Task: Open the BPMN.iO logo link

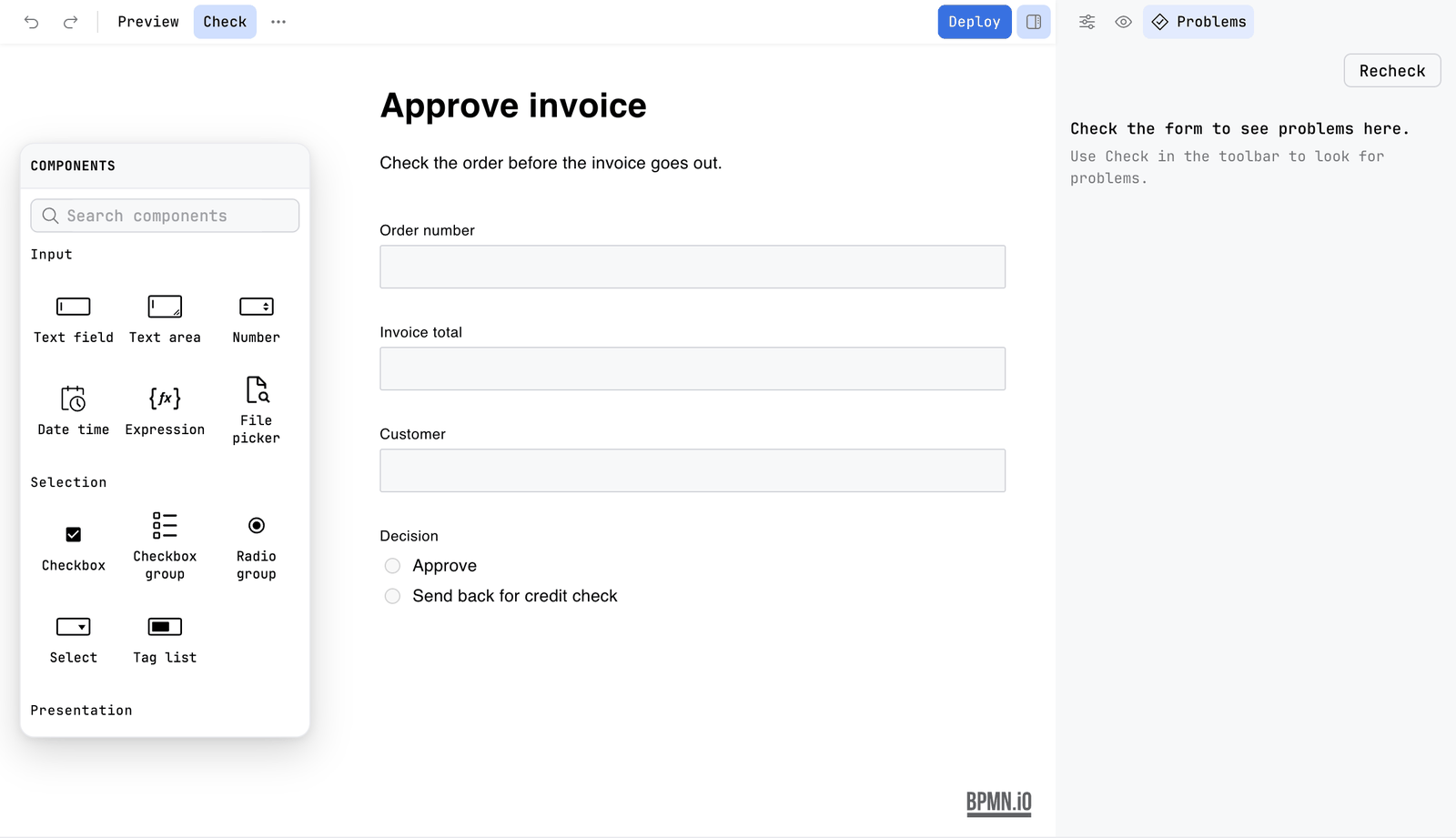Action: 999,803
